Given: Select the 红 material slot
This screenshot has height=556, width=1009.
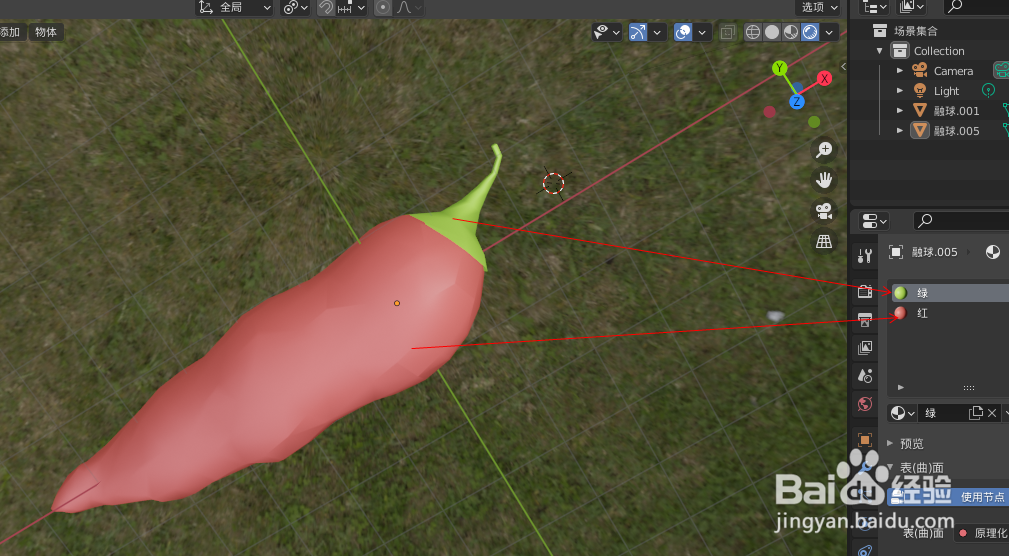Looking at the screenshot, I should tap(950, 313).
